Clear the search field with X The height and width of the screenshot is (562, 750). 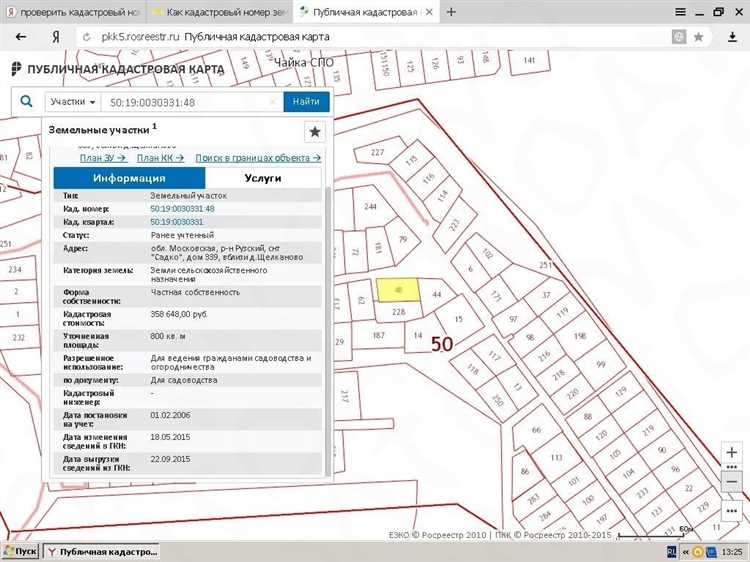click(273, 102)
